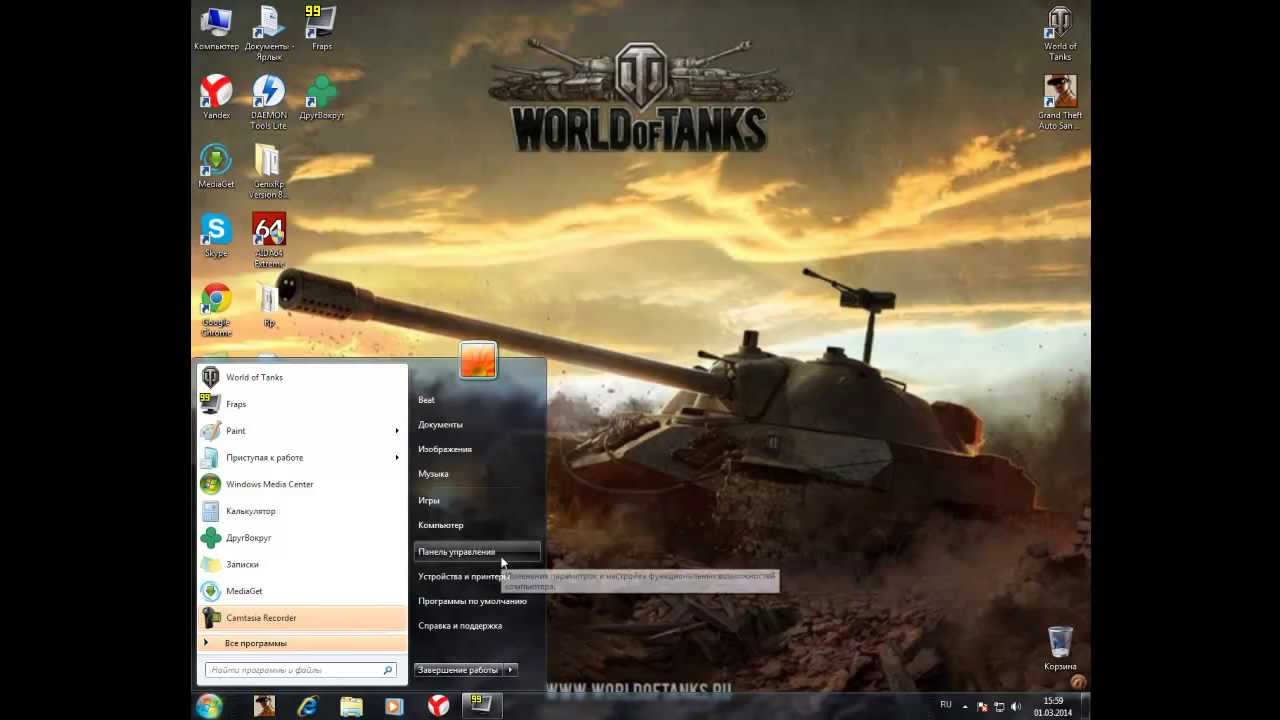This screenshot has width=1280, height=720.
Task: Launch World of Tanks from Start menu
Action: pos(302,377)
